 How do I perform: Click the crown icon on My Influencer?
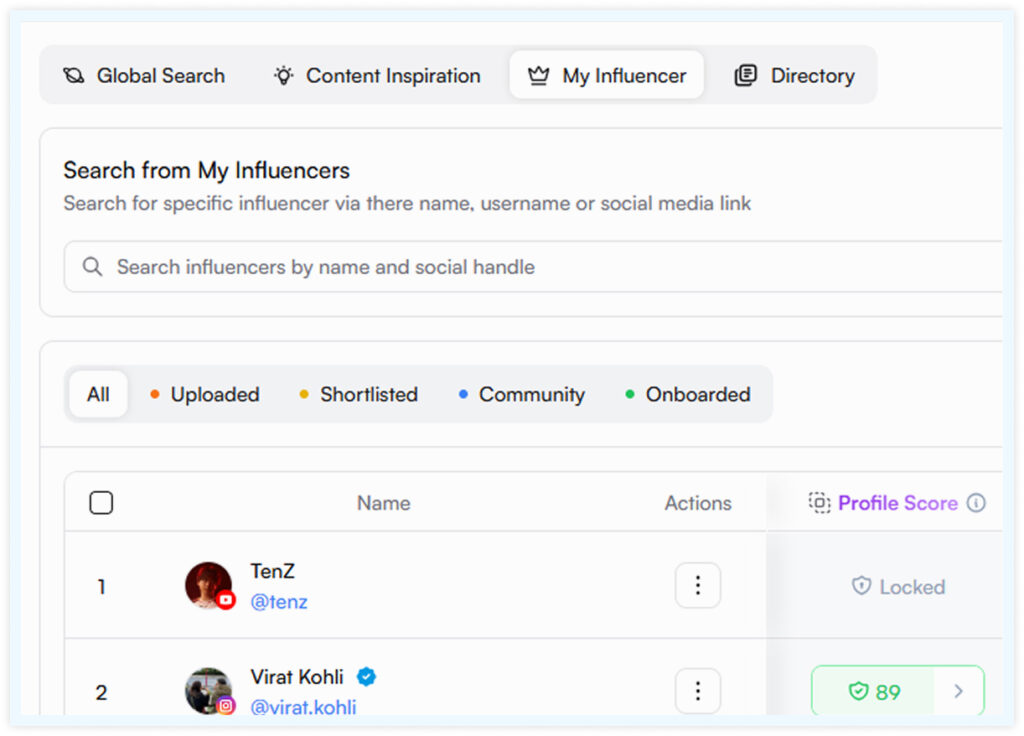click(x=538, y=76)
